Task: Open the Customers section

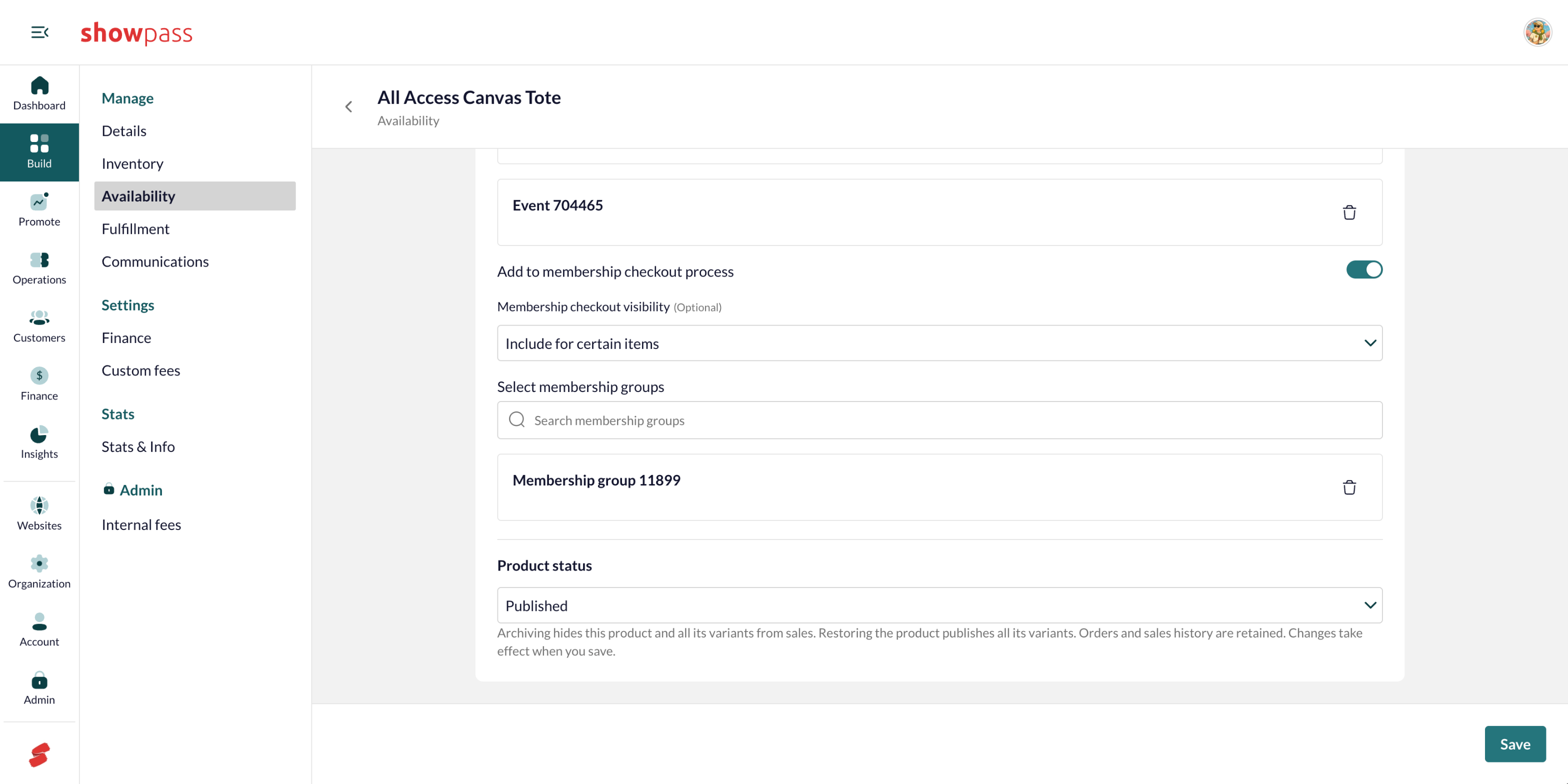Action: (x=39, y=326)
